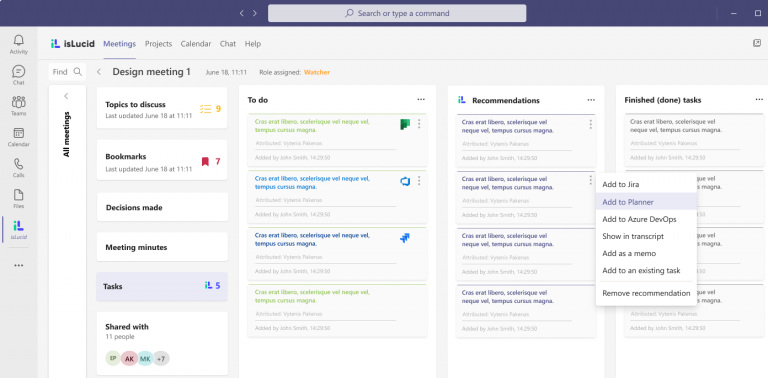The image size is (768, 378).
Task: Click the pop-out app icon
Action: [757, 43]
